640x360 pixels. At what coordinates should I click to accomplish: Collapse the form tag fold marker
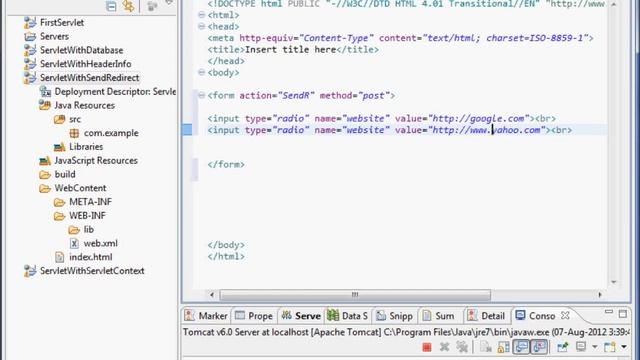(201, 95)
